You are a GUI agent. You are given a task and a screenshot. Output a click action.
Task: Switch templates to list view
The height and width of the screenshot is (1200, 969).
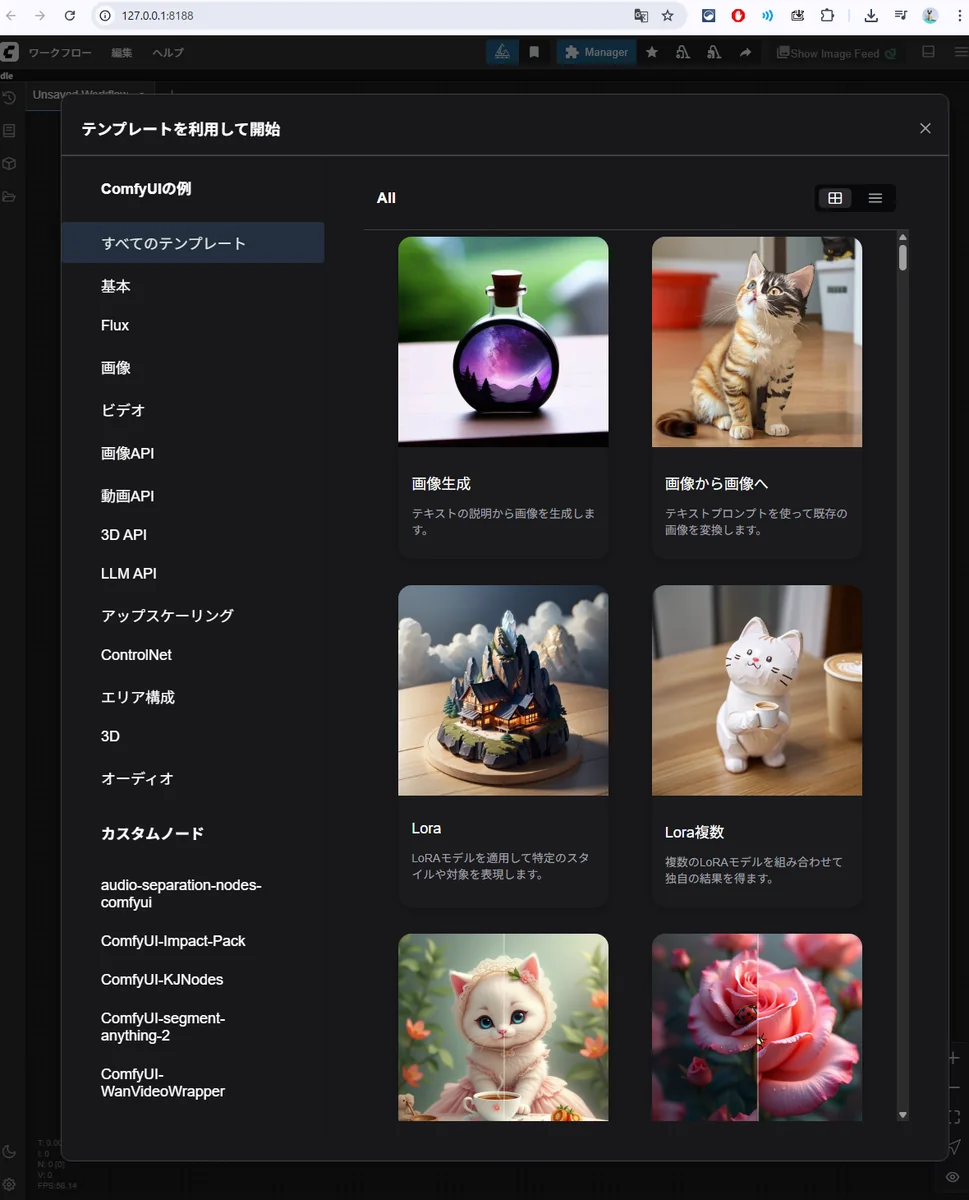875,198
